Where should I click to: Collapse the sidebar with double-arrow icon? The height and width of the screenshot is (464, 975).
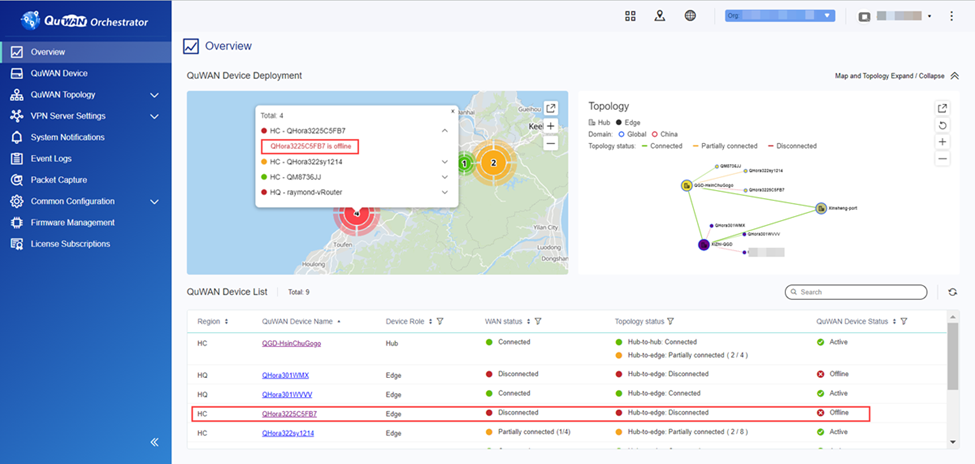point(154,442)
